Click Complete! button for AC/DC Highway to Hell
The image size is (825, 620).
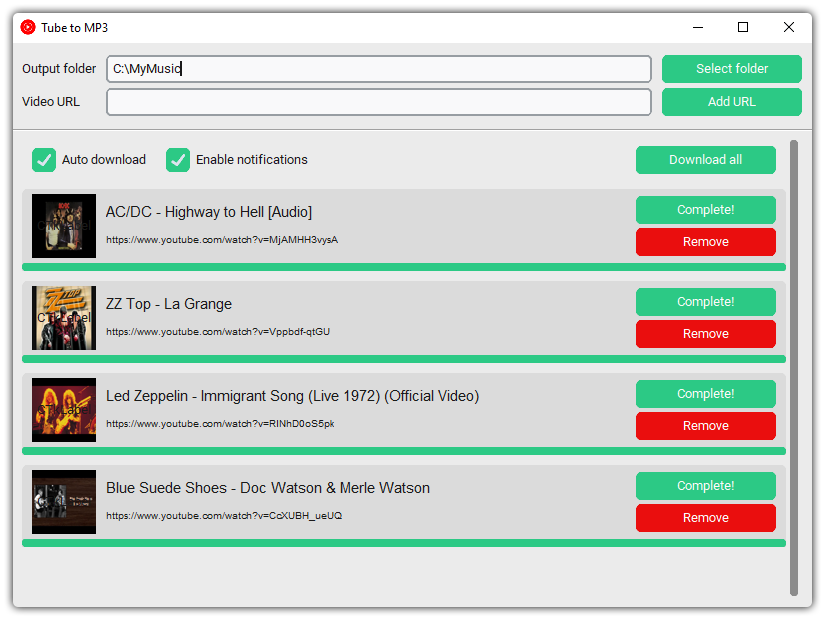[706, 209]
